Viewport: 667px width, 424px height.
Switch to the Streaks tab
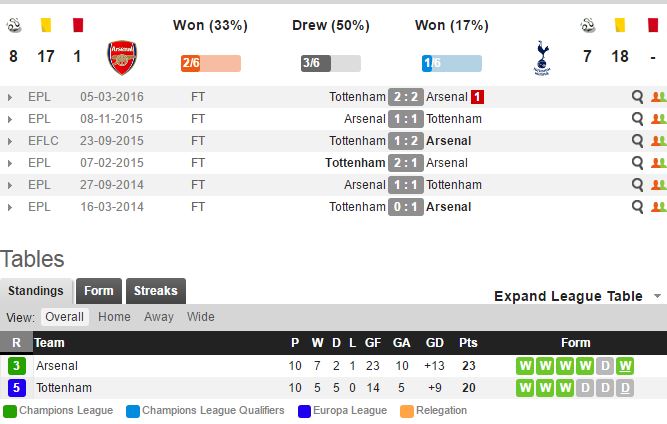tap(156, 291)
